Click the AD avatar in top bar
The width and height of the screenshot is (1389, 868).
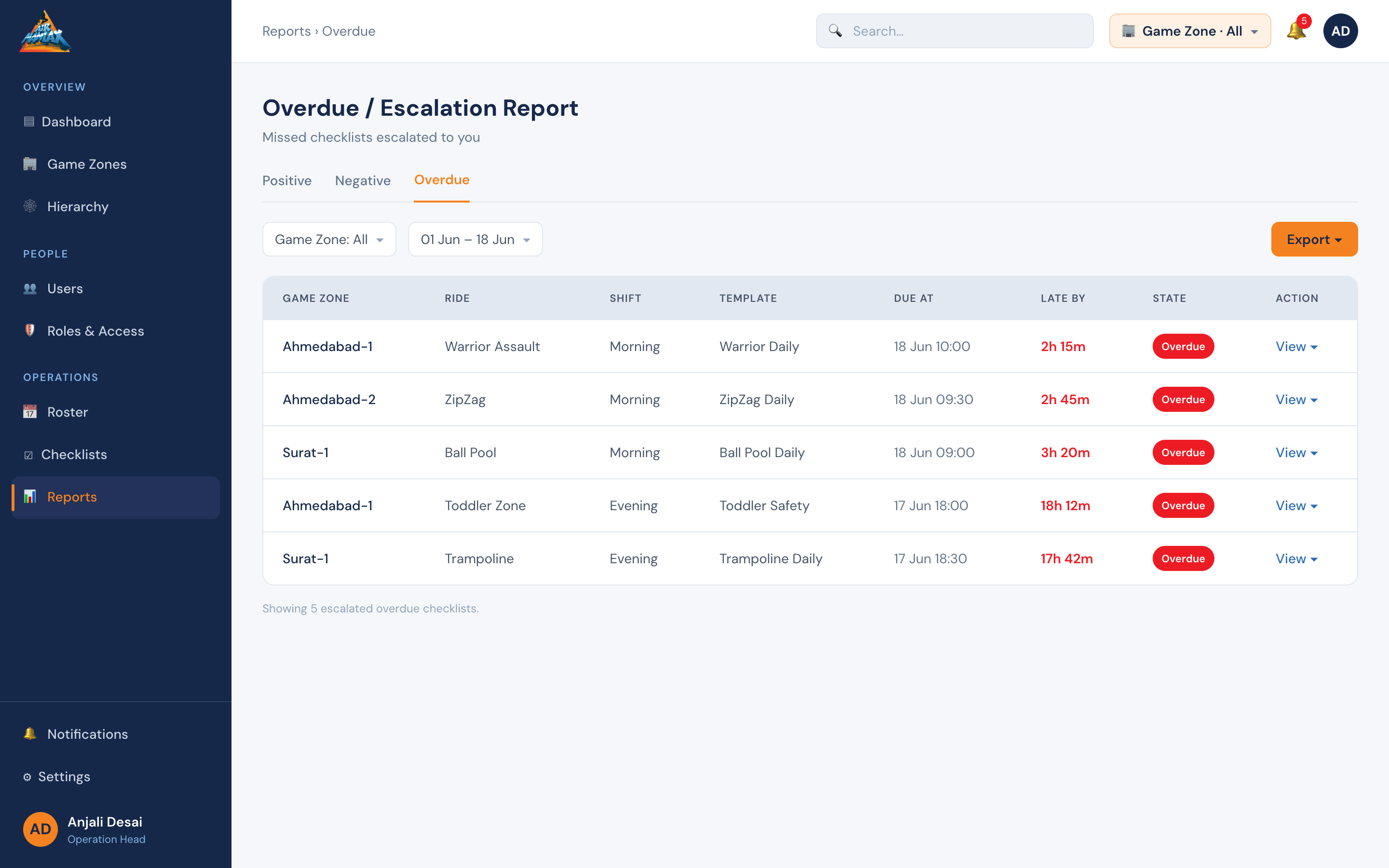click(x=1340, y=31)
